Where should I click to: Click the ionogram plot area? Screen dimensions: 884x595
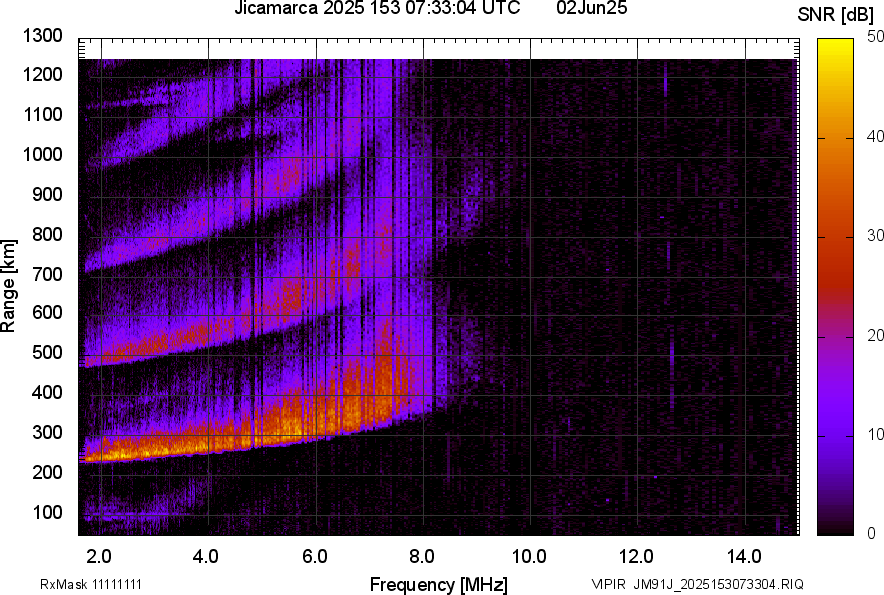[x=439, y=287]
